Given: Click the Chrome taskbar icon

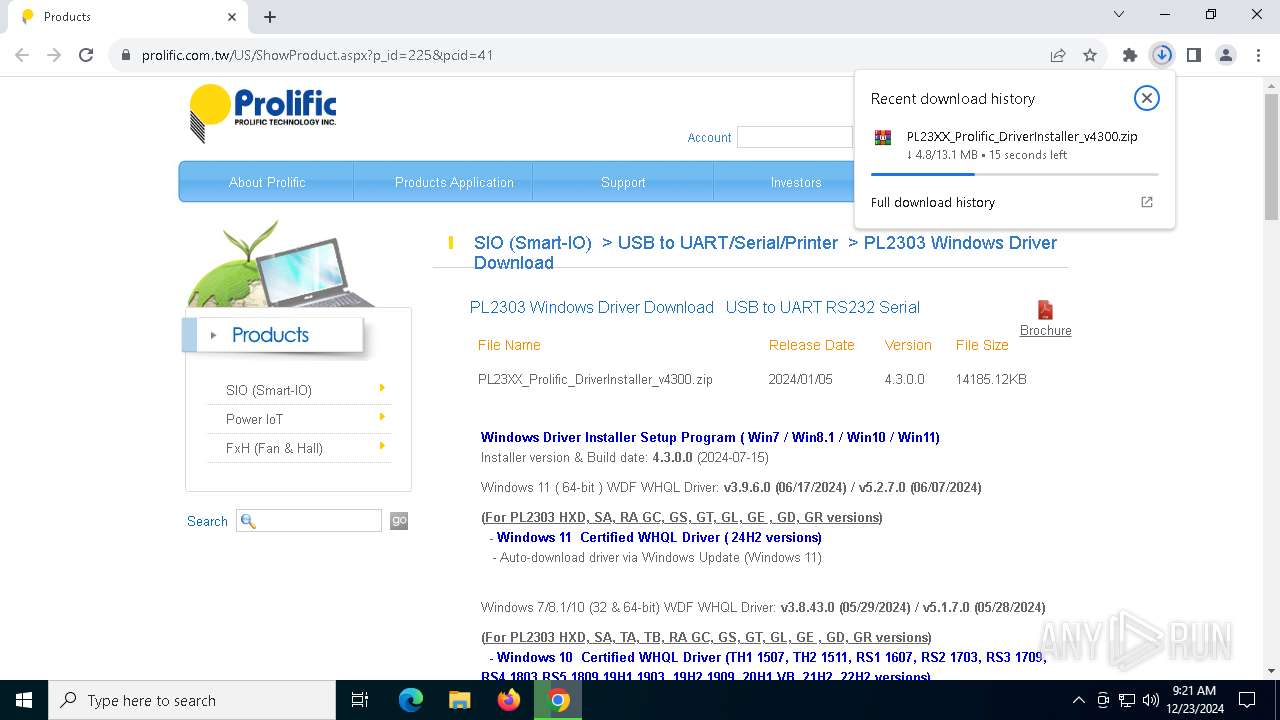Looking at the screenshot, I should click(x=558, y=700).
